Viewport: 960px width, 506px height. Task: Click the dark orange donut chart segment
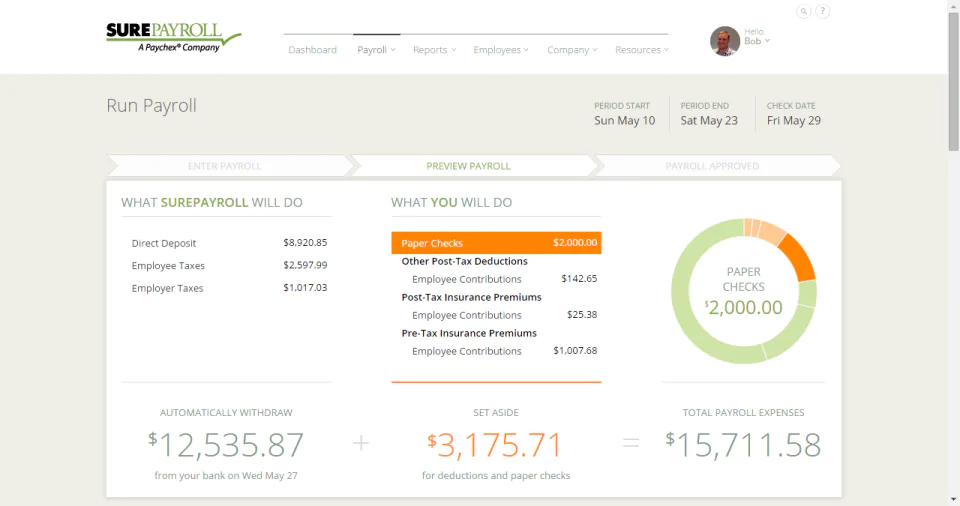(x=799, y=257)
